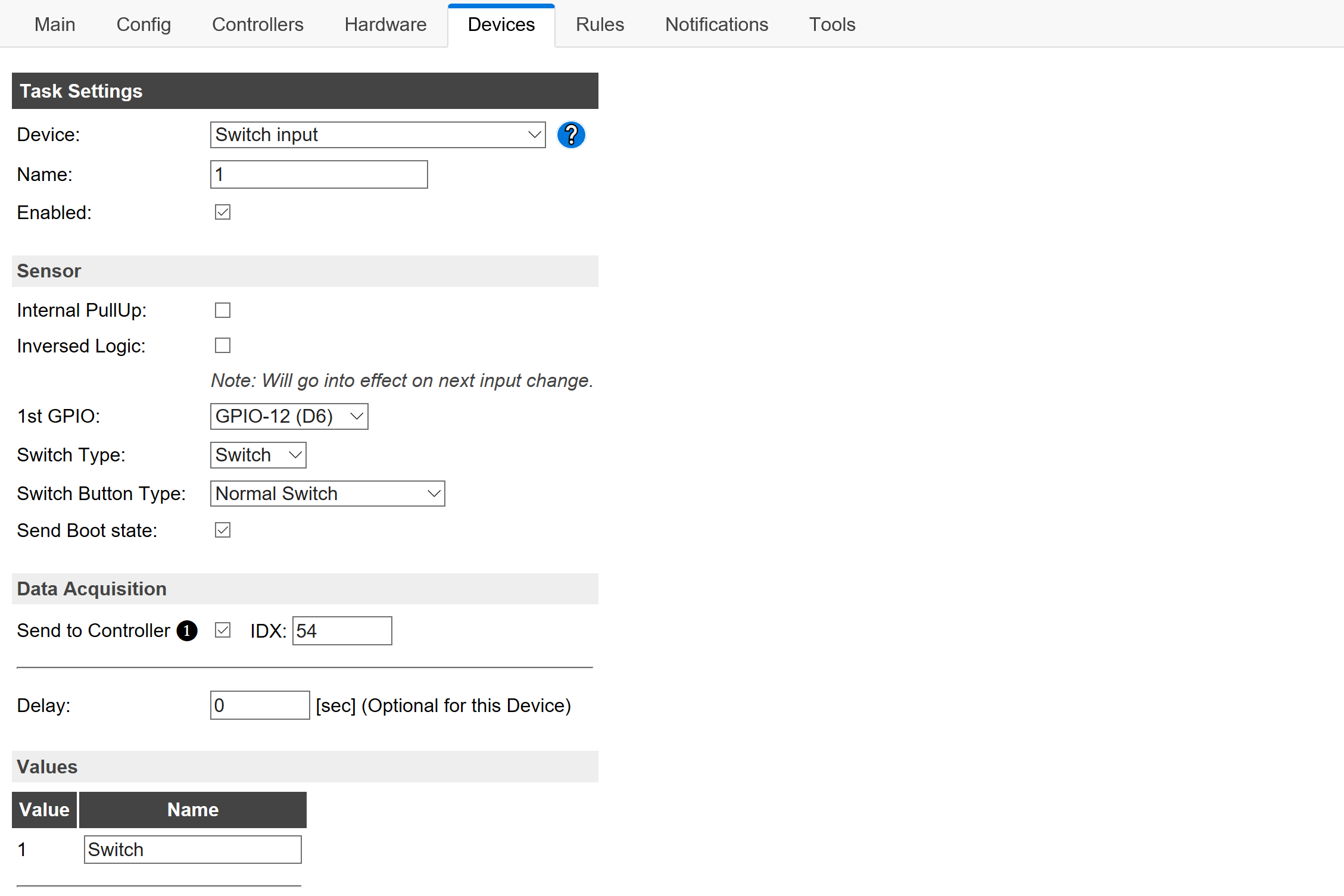Enable the Inversed Logic checkbox

(221, 346)
